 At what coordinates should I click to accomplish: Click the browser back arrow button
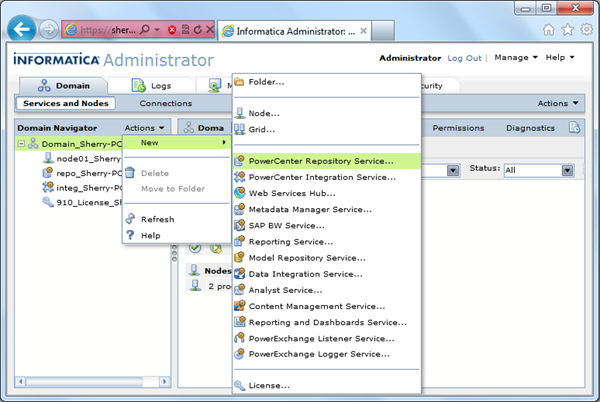(21, 29)
